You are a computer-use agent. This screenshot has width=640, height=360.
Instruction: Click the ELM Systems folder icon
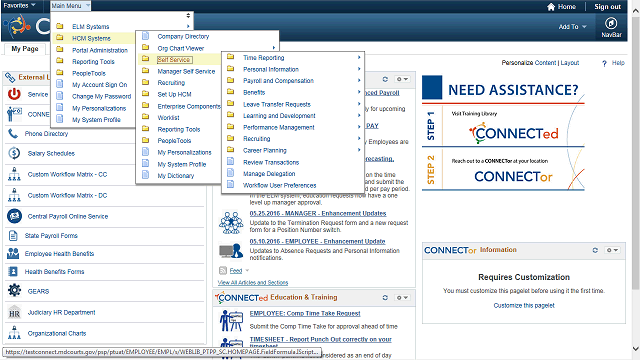click(60, 26)
